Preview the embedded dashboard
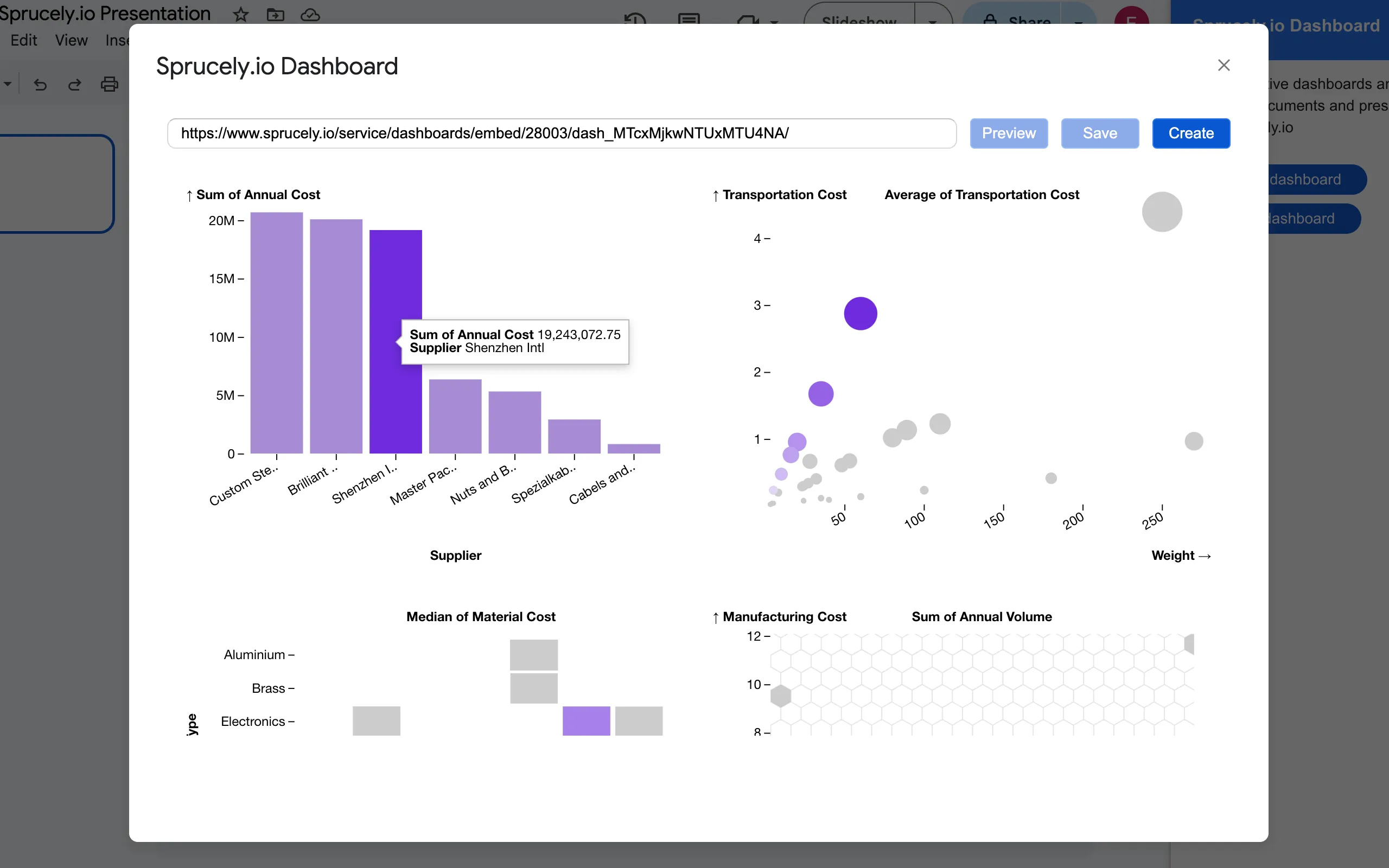 pos(1009,133)
